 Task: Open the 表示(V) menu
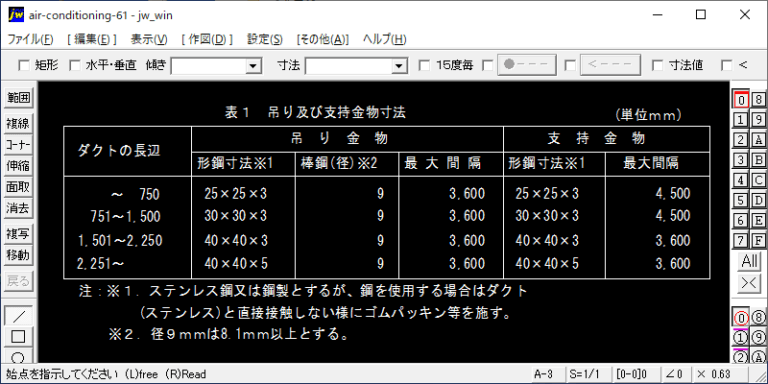[x=149, y=40]
